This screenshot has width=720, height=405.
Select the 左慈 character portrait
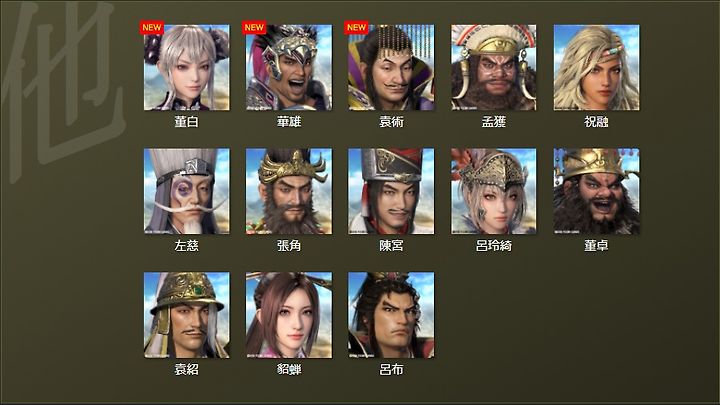pos(186,191)
